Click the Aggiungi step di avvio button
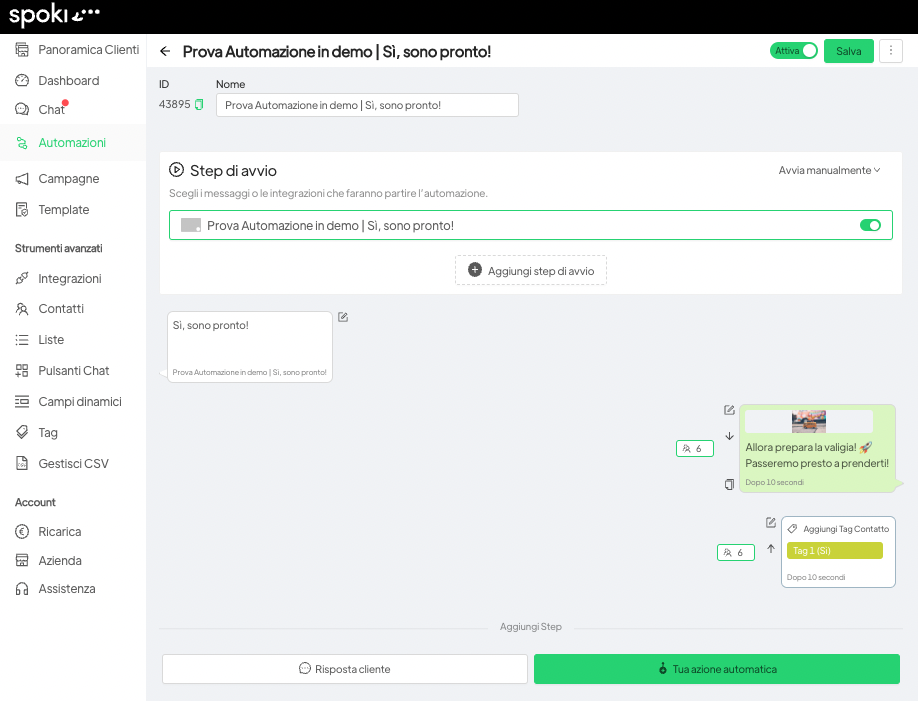Viewport: 918px width, 701px height. click(x=530, y=270)
